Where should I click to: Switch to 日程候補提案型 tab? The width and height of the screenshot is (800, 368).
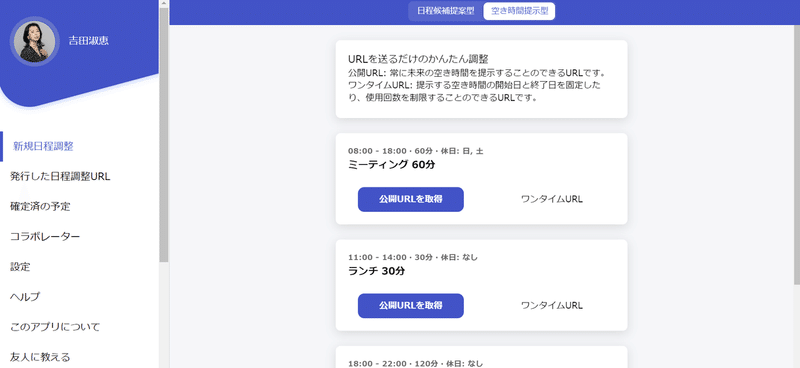445,11
